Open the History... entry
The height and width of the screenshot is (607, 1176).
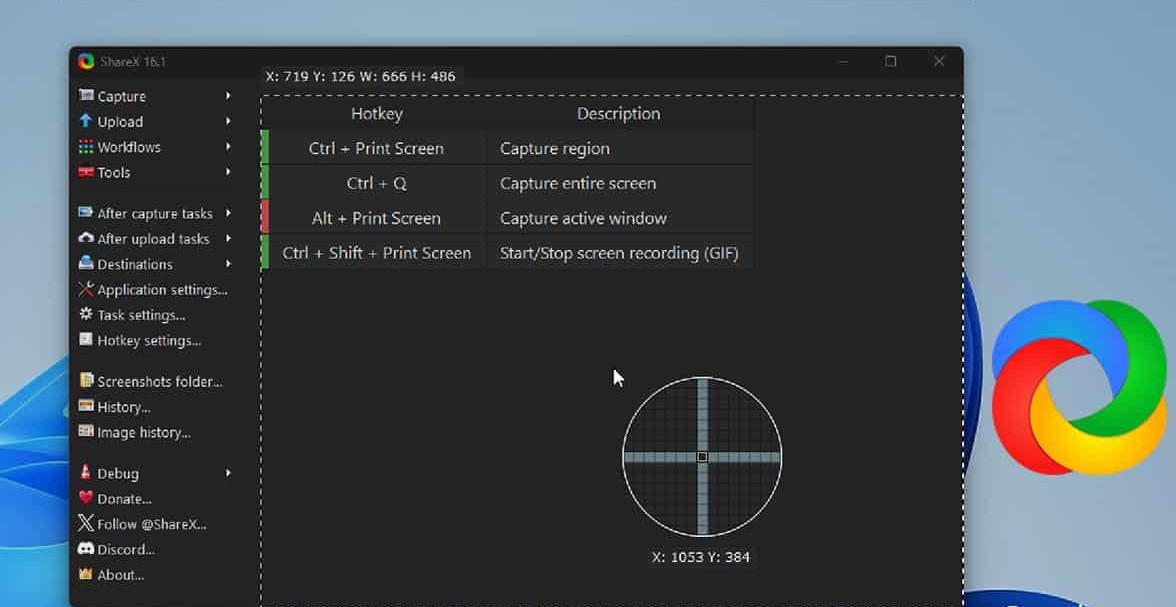[124, 407]
